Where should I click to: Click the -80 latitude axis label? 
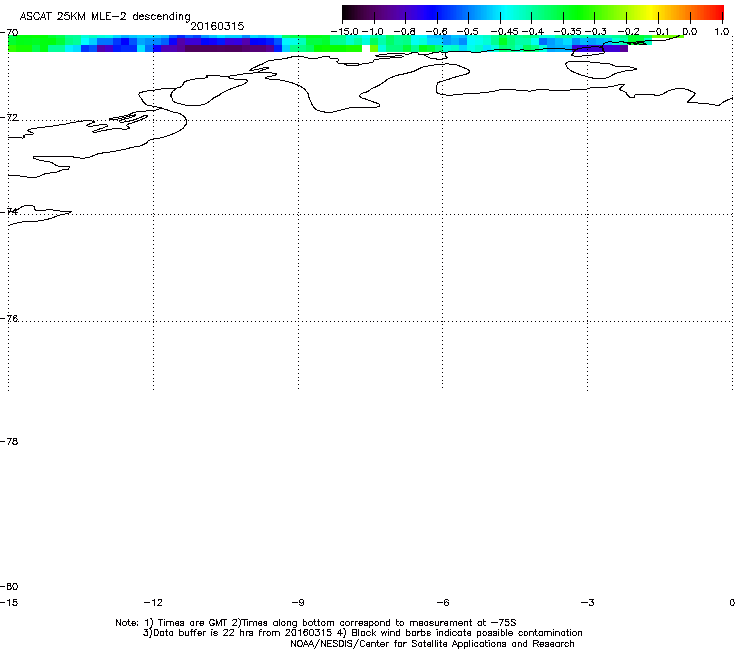(x=9, y=586)
